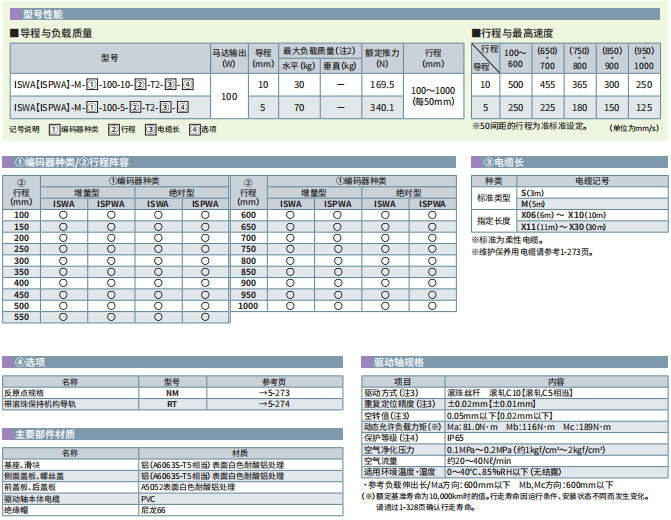
Task: Select spec item 驱动方式 (注3)
Action: pos(391,393)
